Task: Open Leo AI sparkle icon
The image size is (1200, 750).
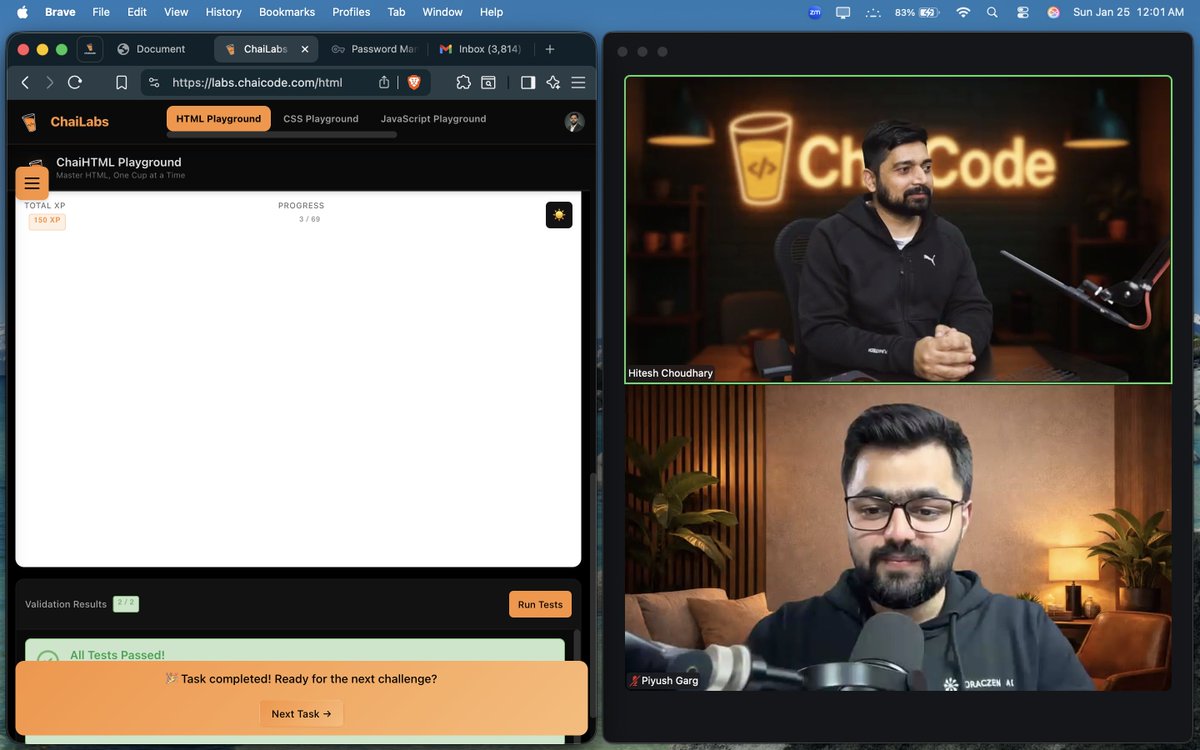Action: pos(553,83)
